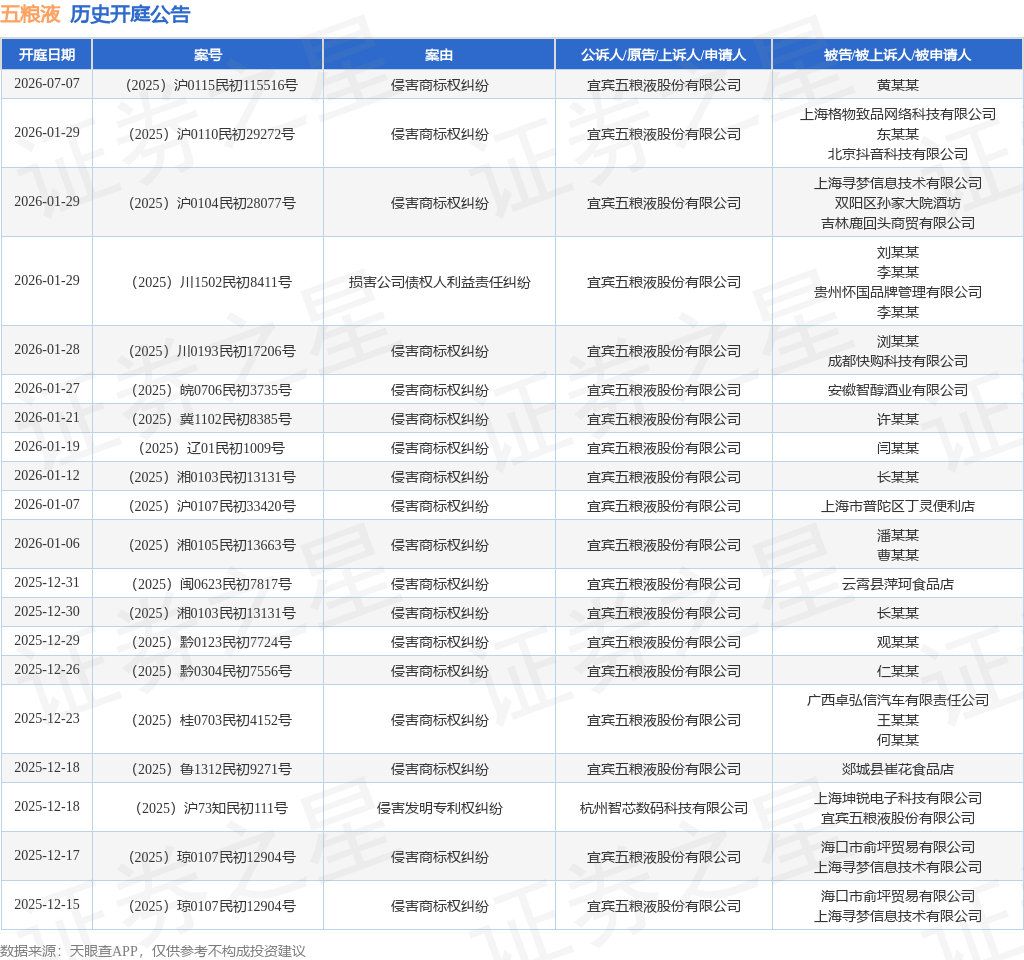Click the 五粮液 title link
The image size is (1024, 960).
[x=30, y=14]
